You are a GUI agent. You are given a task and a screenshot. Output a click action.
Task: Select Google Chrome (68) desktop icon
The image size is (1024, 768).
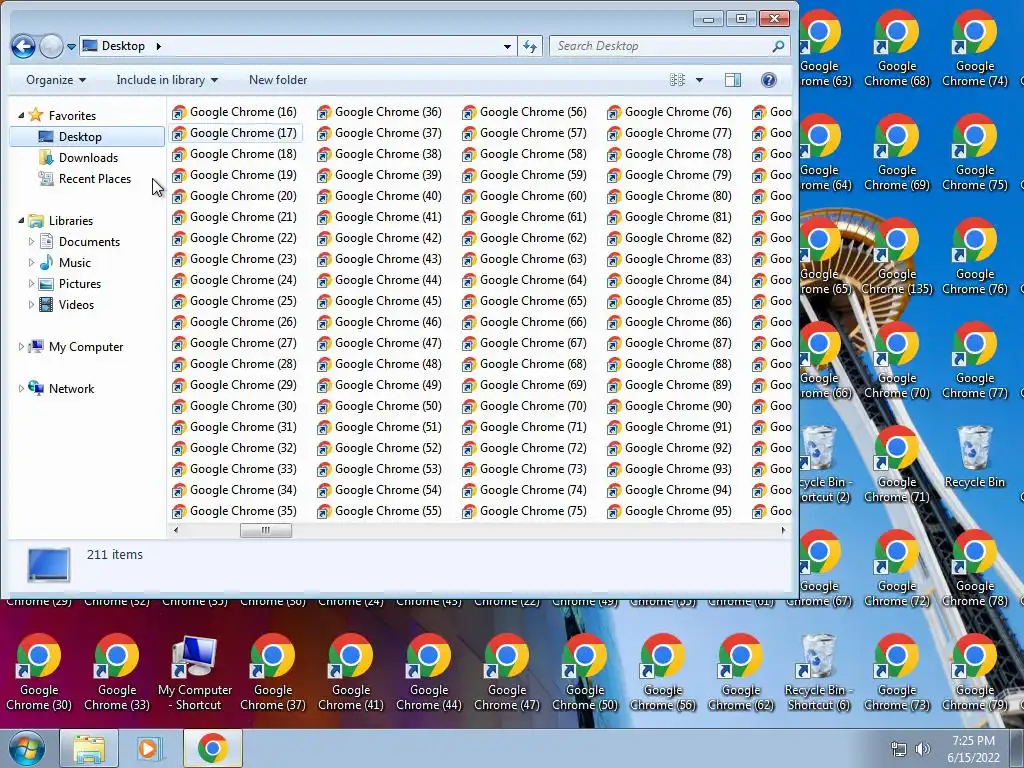click(x=897, y=49)
